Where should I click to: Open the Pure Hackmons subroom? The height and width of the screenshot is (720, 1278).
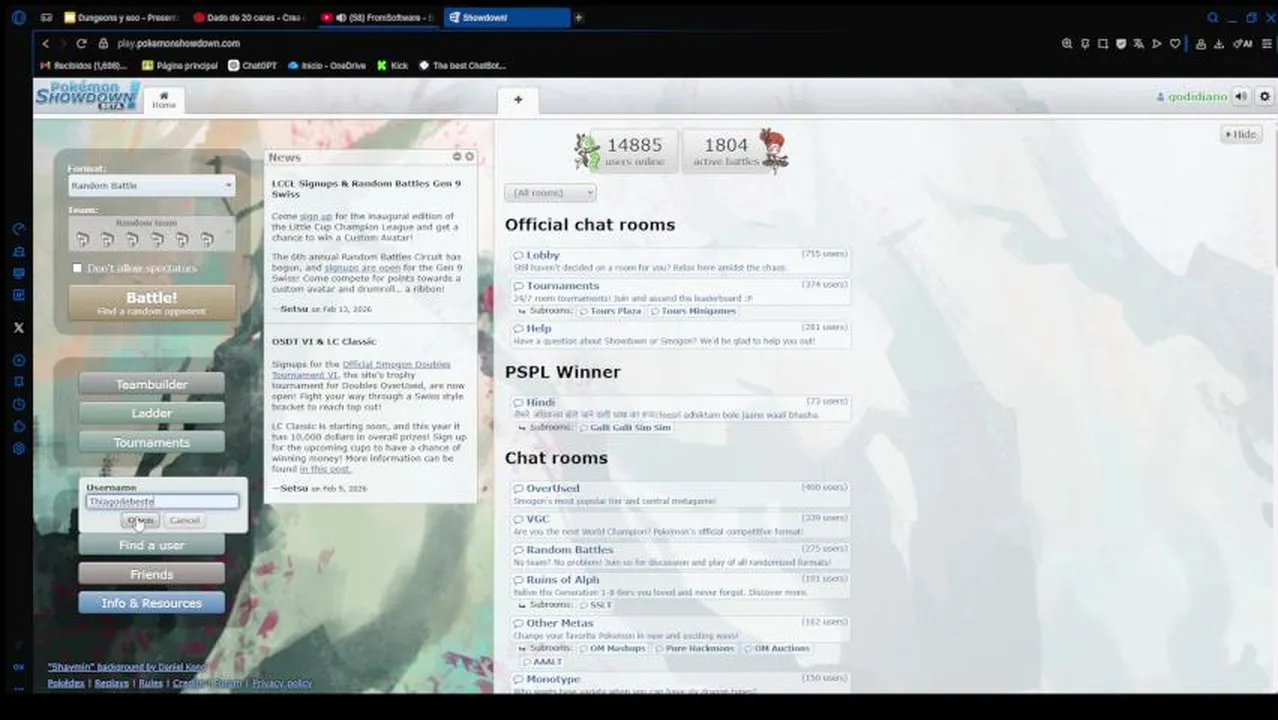coord(693,648)
